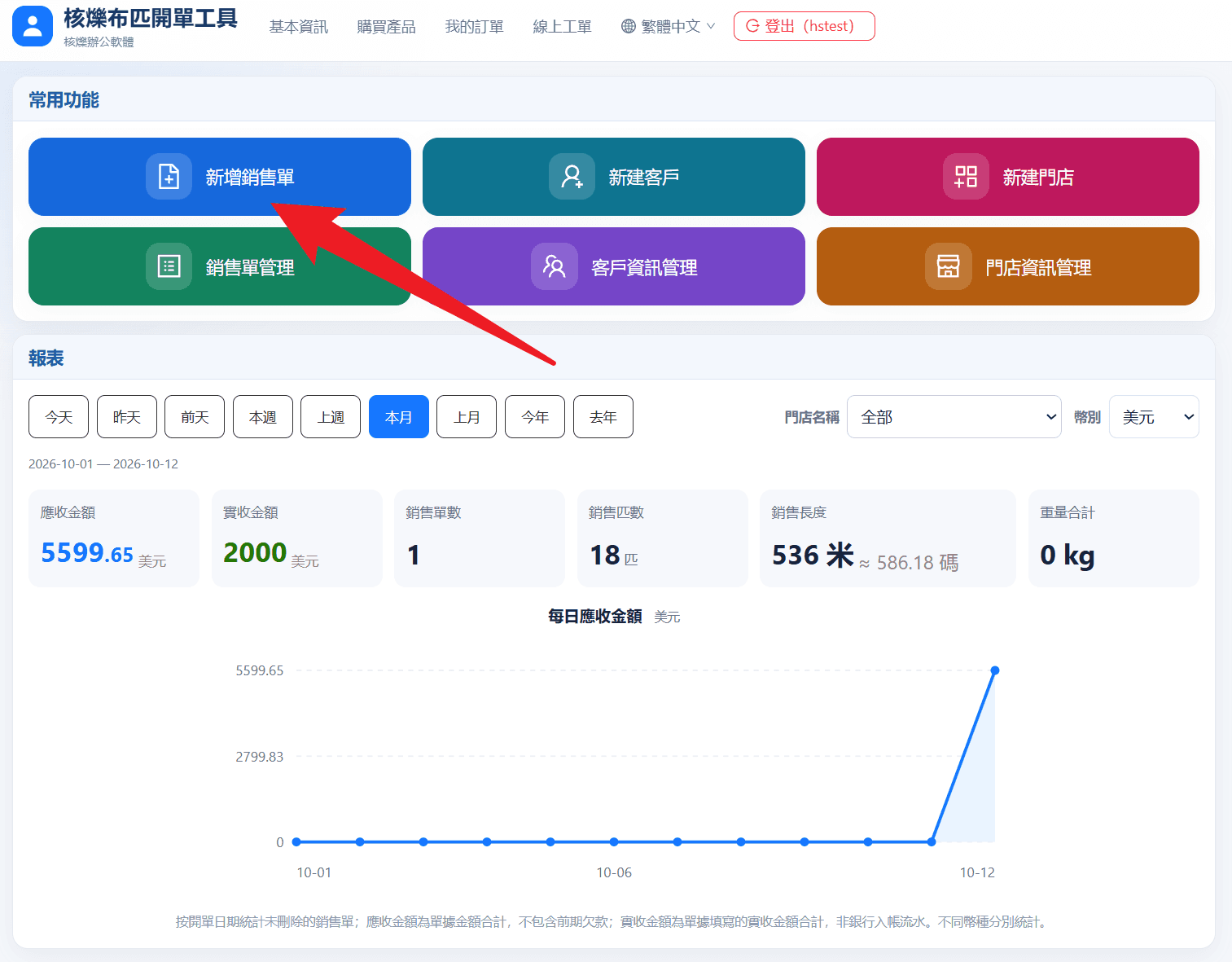Open the 基本資訊 menu item
The height and width of the screenshot is (962, 1232).
(x=298, y=27)
